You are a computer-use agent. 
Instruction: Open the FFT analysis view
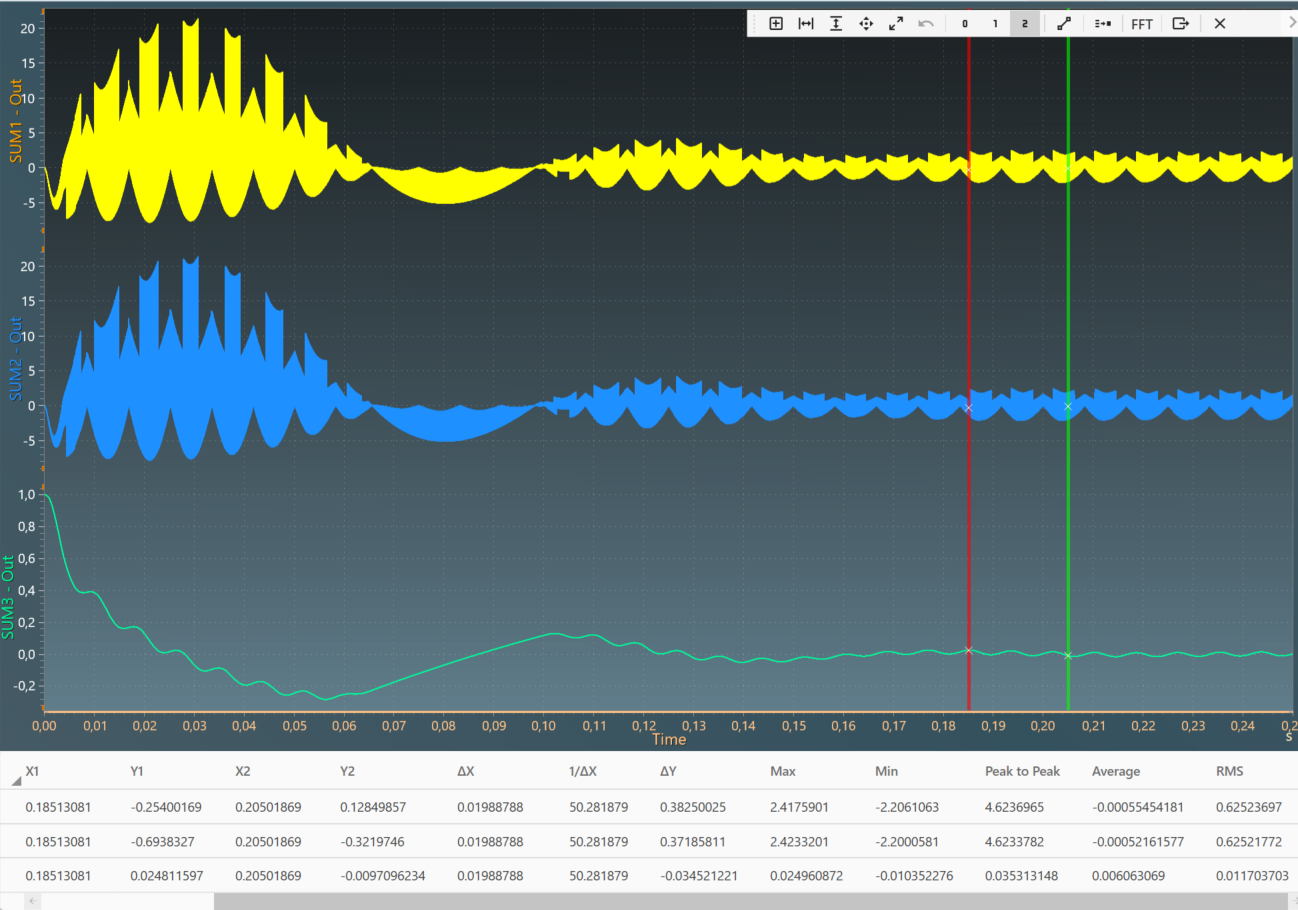tap(1142, 23)
